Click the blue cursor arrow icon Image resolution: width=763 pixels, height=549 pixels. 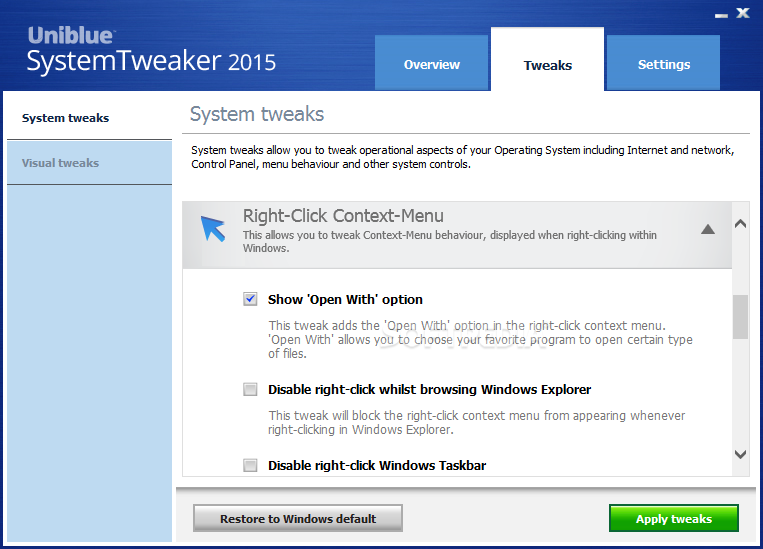(x=213, y=228)
